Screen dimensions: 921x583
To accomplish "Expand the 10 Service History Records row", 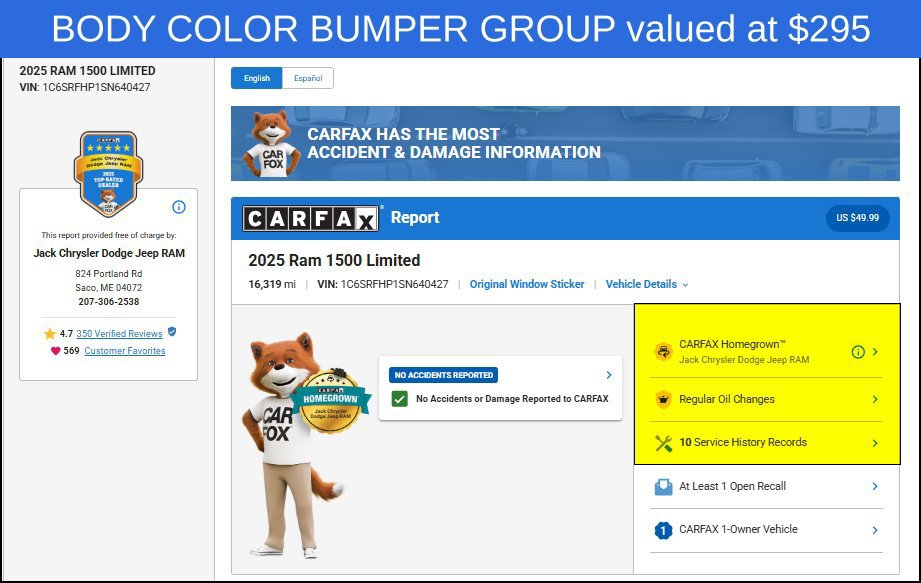I will pyautogui.click(x=766, y=443).
